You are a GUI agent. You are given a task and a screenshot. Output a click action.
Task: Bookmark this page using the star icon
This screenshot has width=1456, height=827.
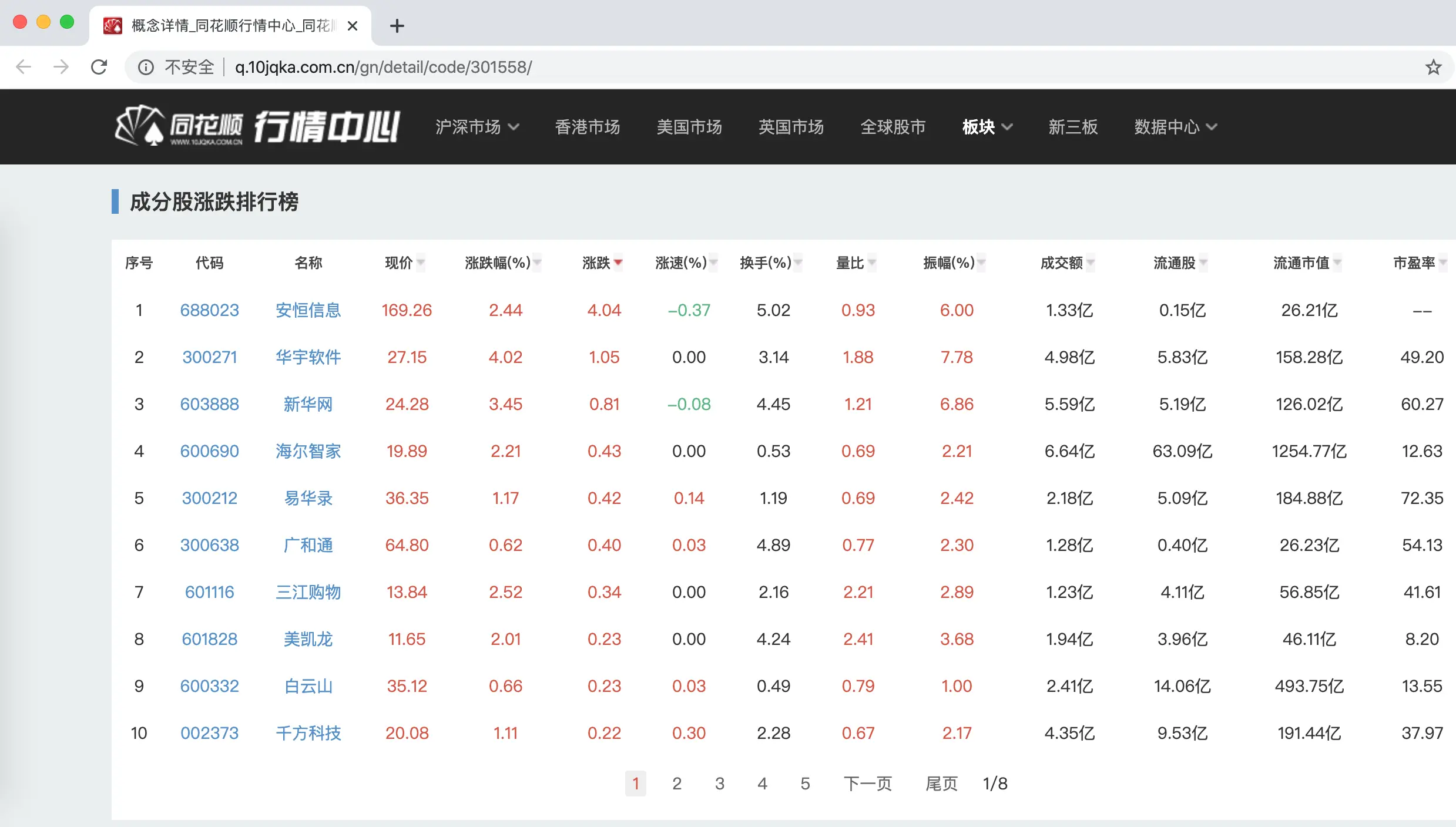[1433, 66]
